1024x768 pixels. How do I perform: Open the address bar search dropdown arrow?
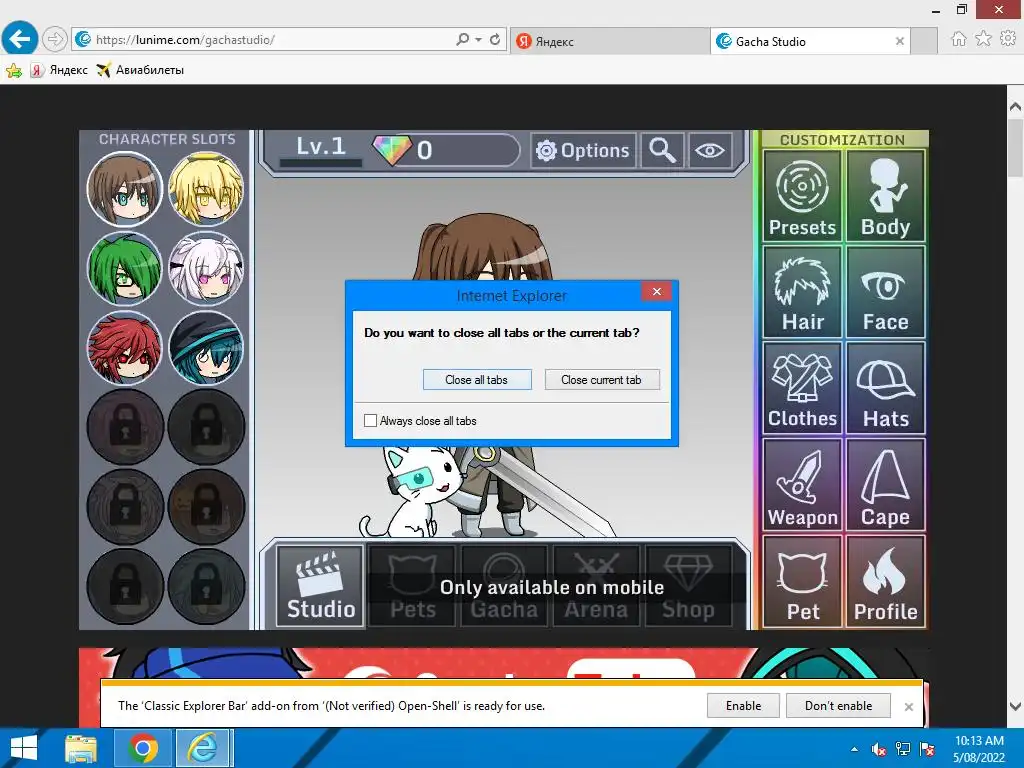tap(479, 39)
